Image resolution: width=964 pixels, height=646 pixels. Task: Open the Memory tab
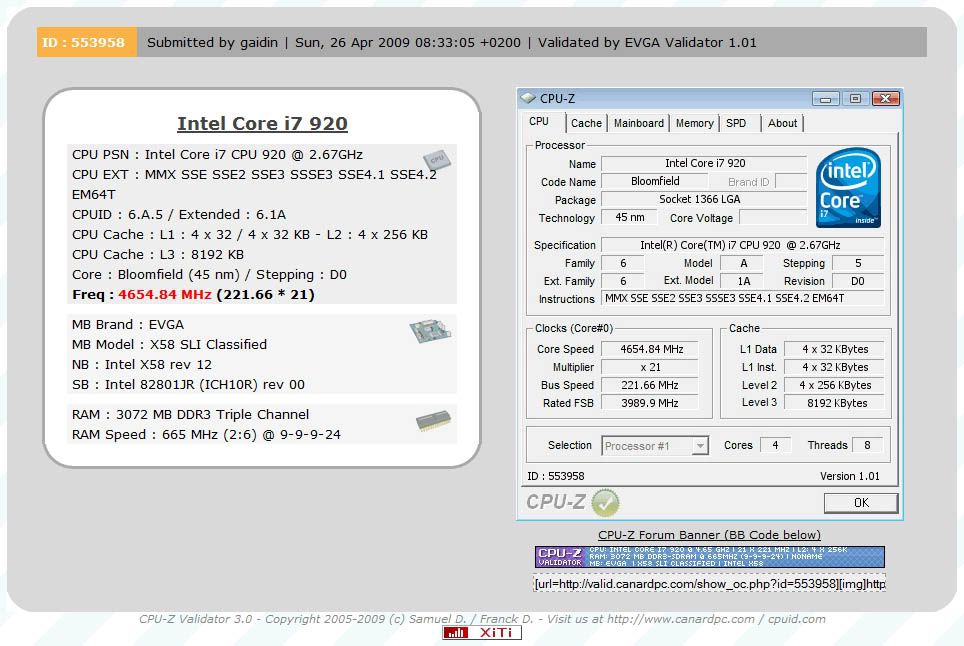(695, 123)
